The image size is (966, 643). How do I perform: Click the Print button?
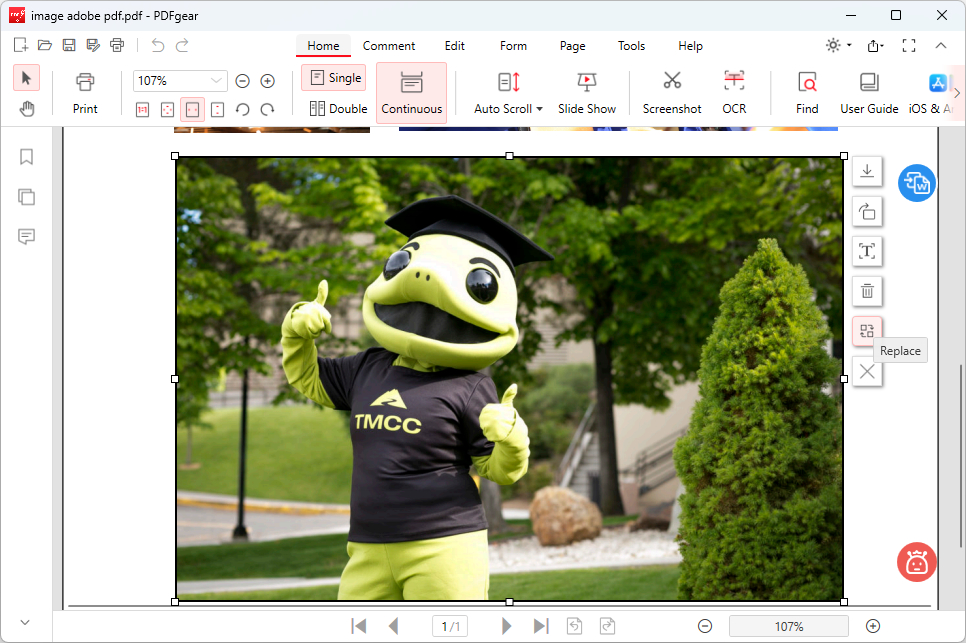click(85, 93)
